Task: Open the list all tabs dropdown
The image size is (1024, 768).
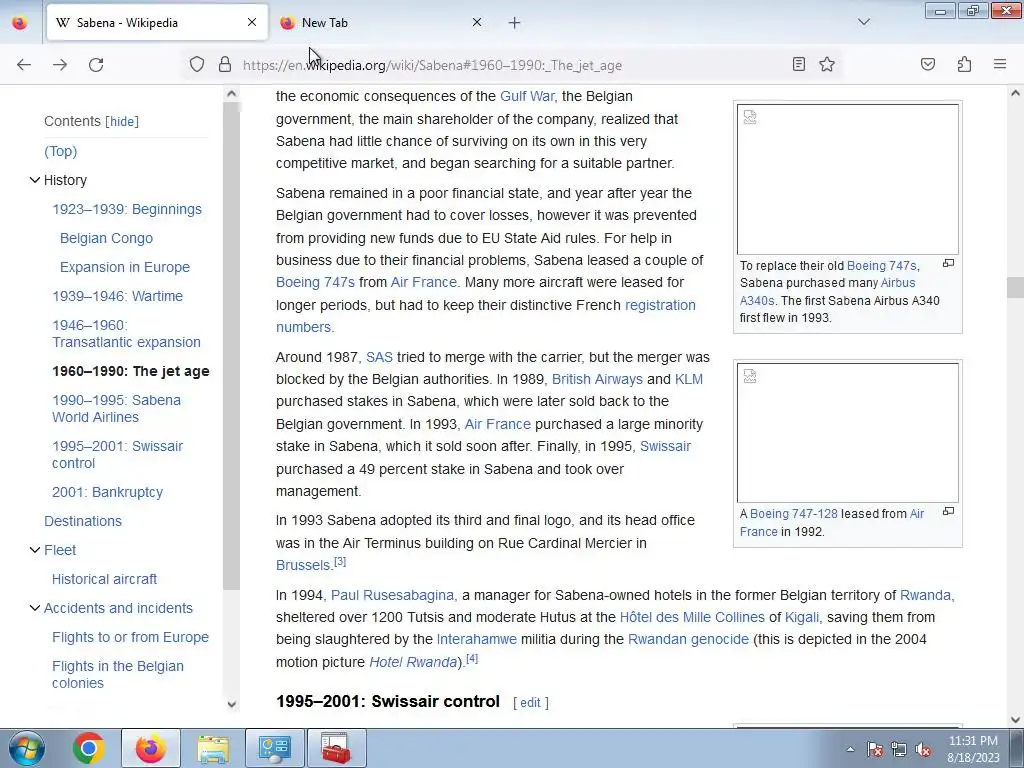Action: coord(863,22)
